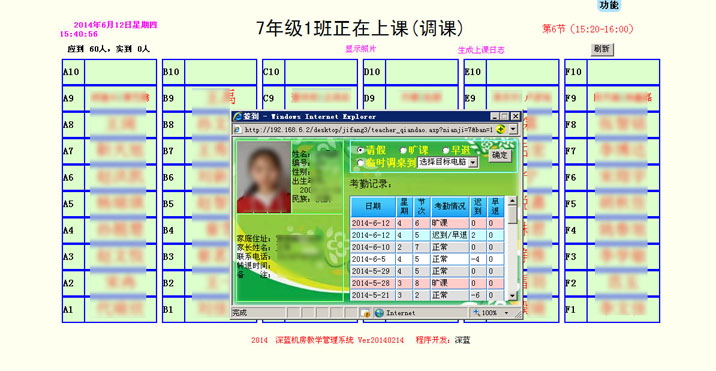Click the empty seat cell A10

(x=121, y=72)
